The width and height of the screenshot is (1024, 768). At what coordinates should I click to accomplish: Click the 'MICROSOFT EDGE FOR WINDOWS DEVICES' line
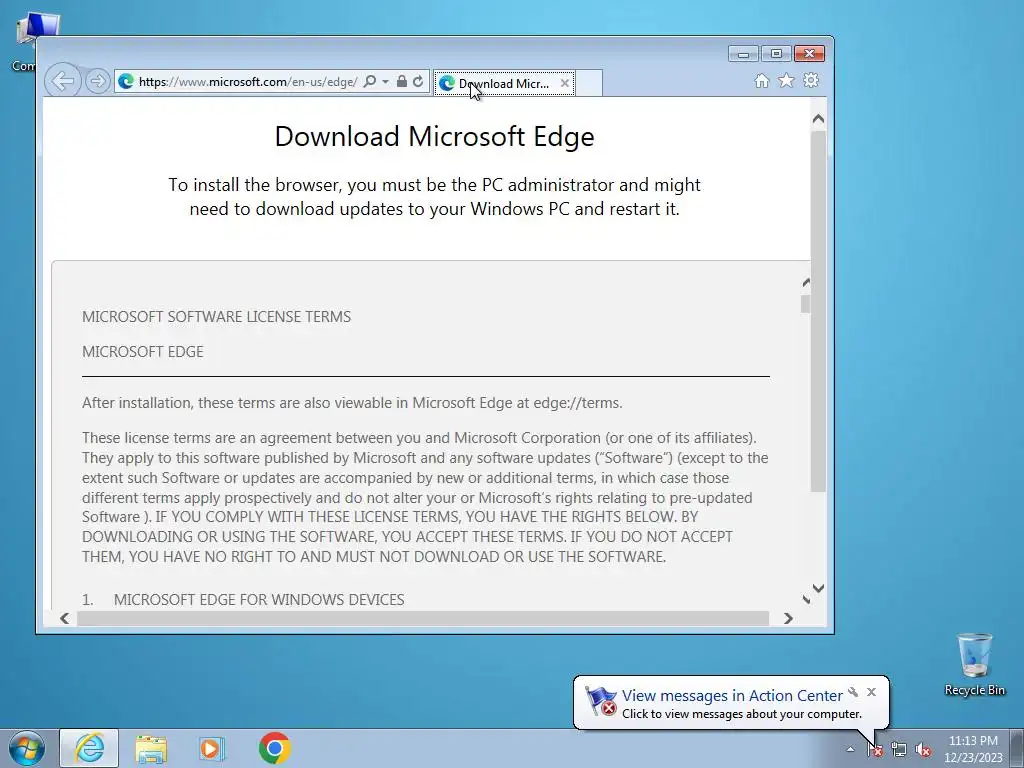click(x=259, y=600)
